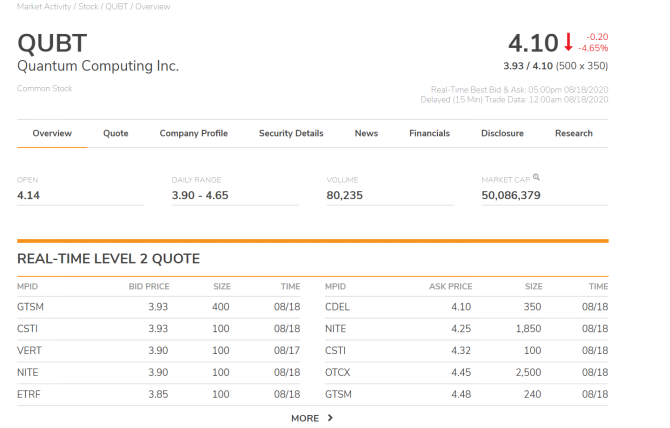670x428 pixels.
Task: Click the REAL-TIME LEVEL 2 QUOTE heading
Action: click(108, 258)
